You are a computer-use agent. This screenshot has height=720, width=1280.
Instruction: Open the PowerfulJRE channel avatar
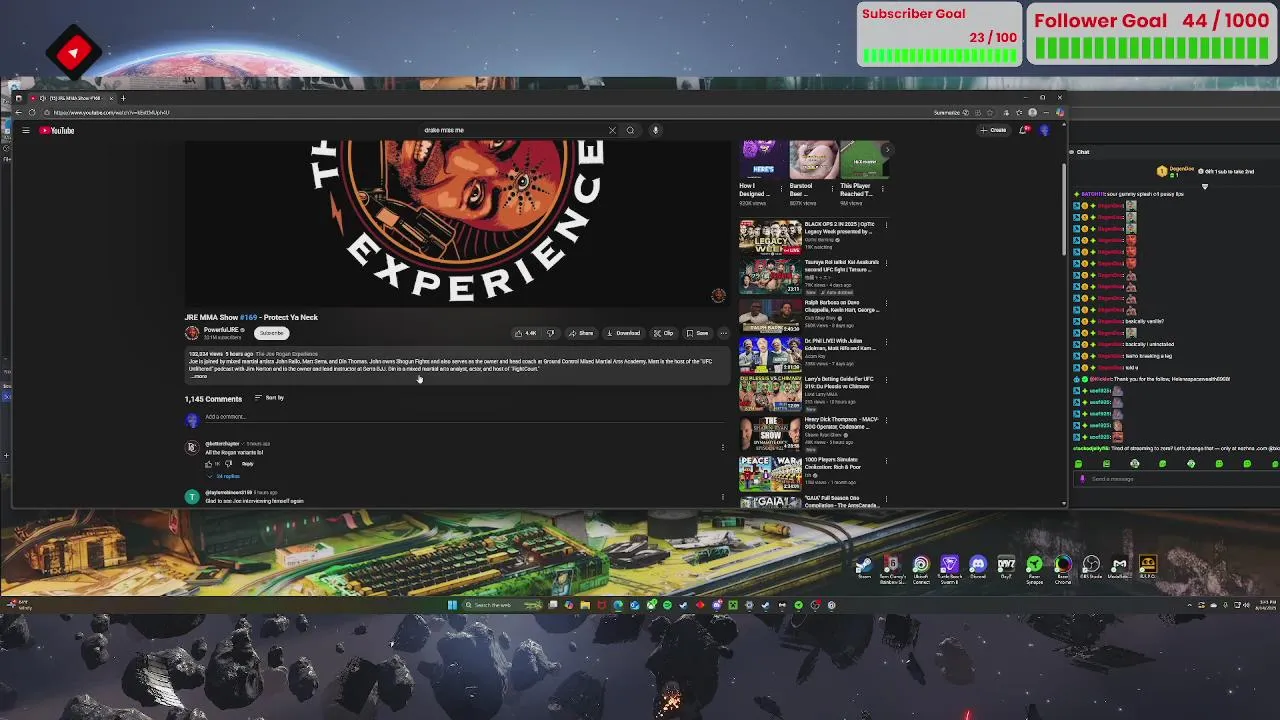click(x=192, y=333)
